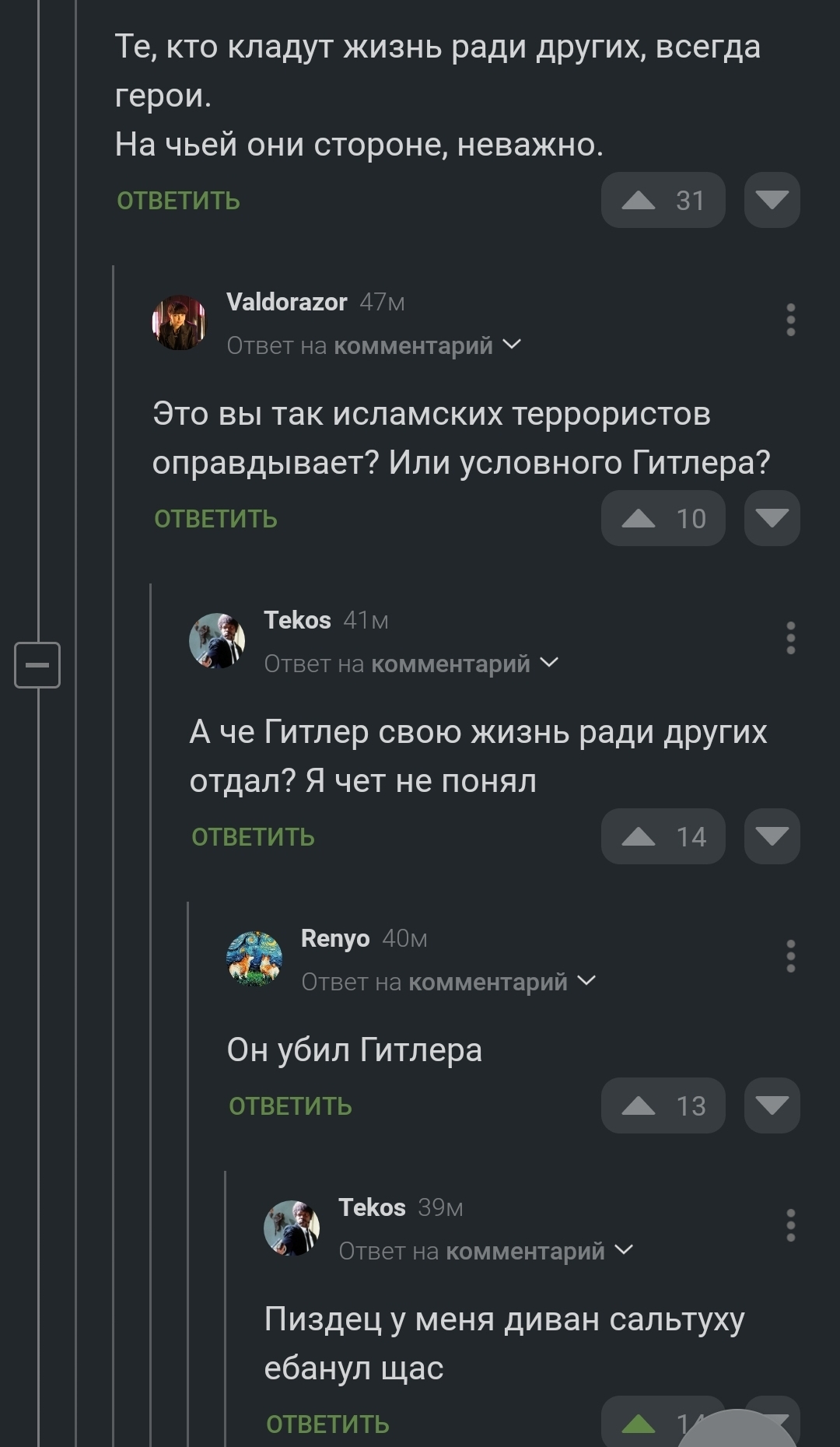
Task: Open Renyo username link
Action: pos(334,938)
